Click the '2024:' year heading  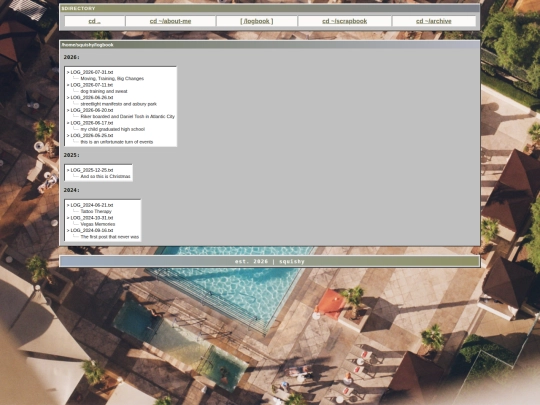pos(72,190)
